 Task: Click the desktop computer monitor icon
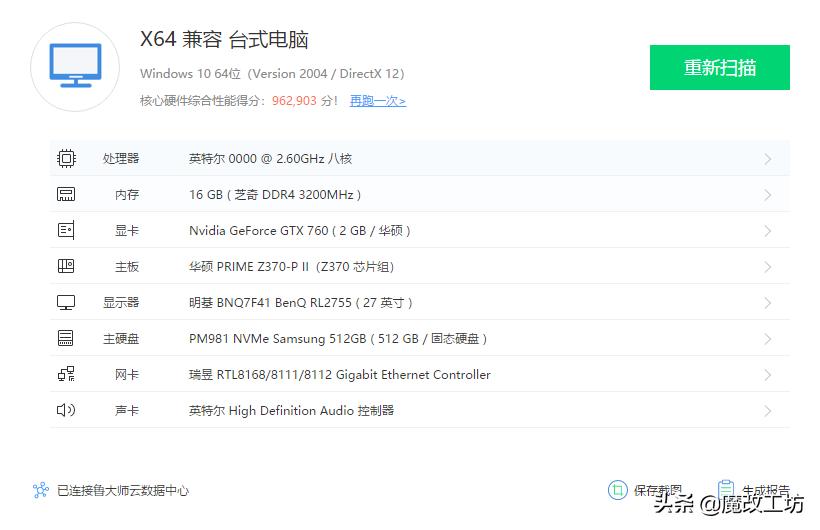(75, 66)
